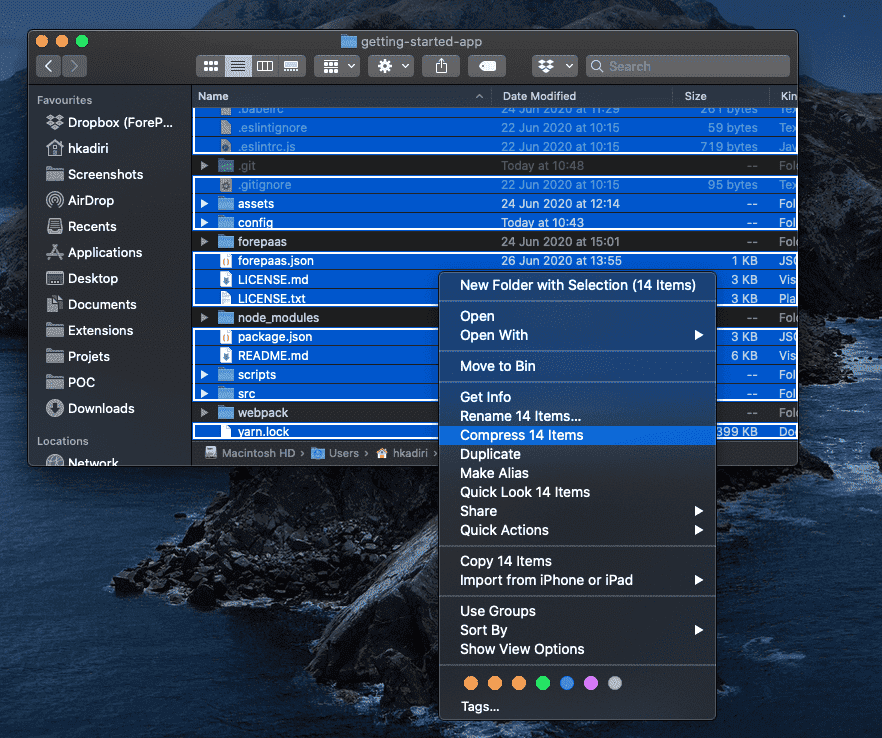Viewport: 882px width, 738px height.
Task: Open Downloads in the sidebar
Action: (x=91, y=408)
